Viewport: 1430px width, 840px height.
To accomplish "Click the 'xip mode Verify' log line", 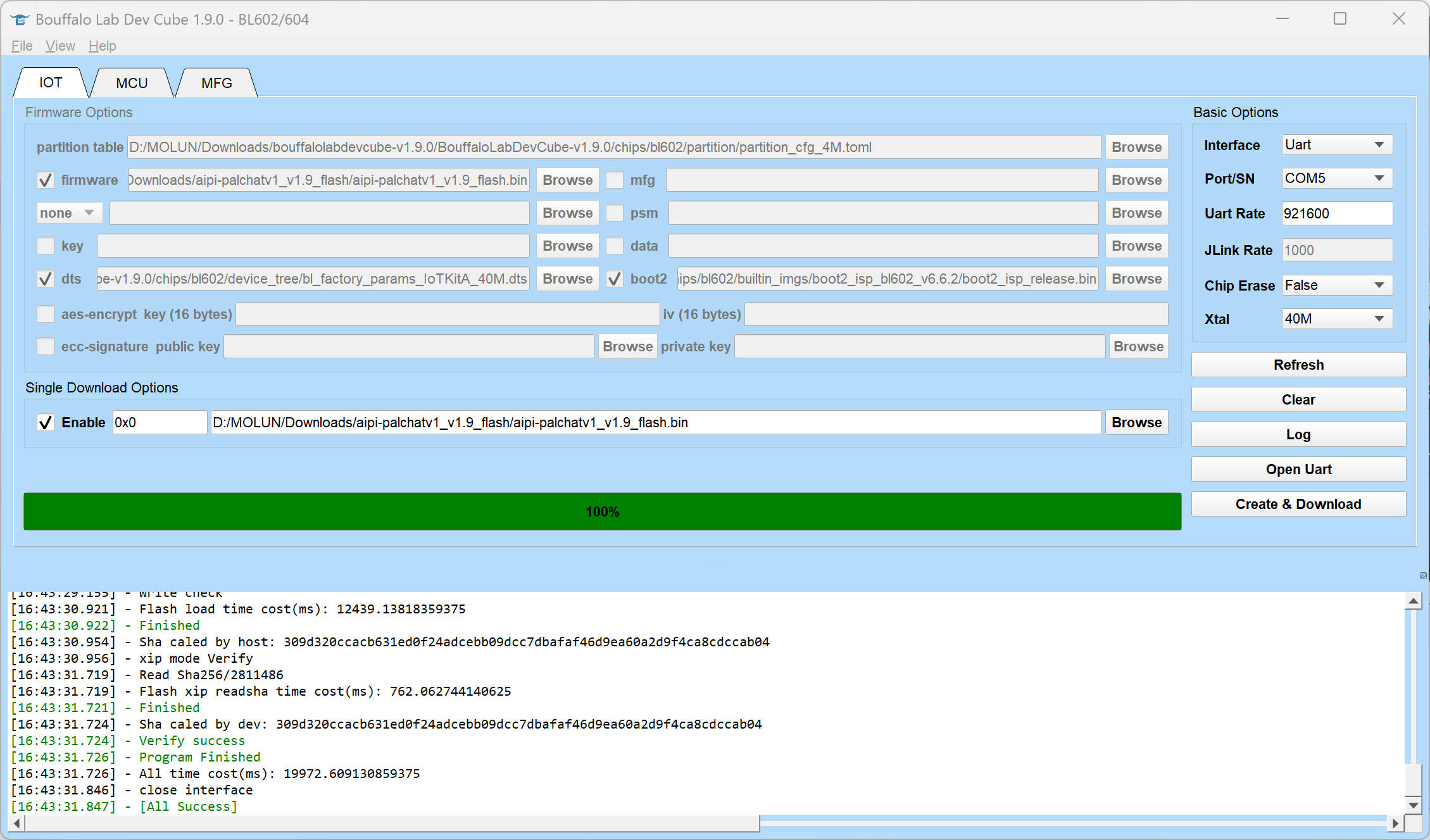I will [132, 658].
